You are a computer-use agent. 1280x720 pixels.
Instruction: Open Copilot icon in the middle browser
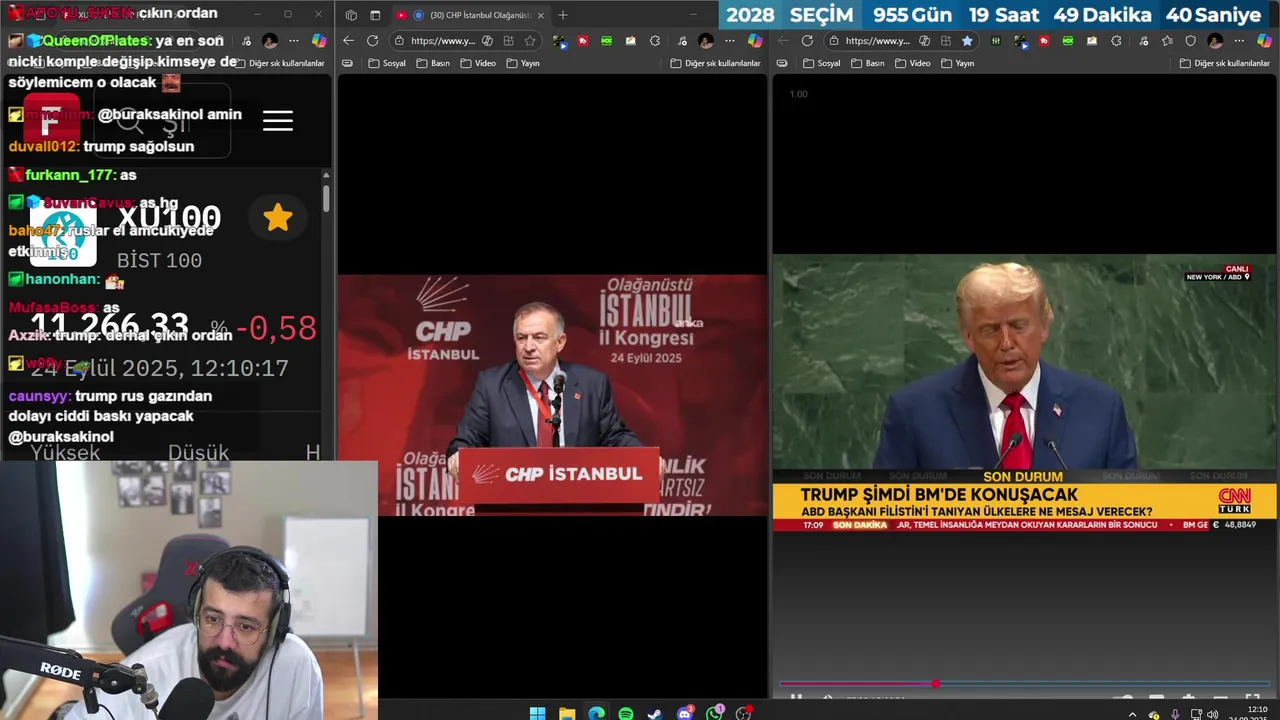click(755, 41)
